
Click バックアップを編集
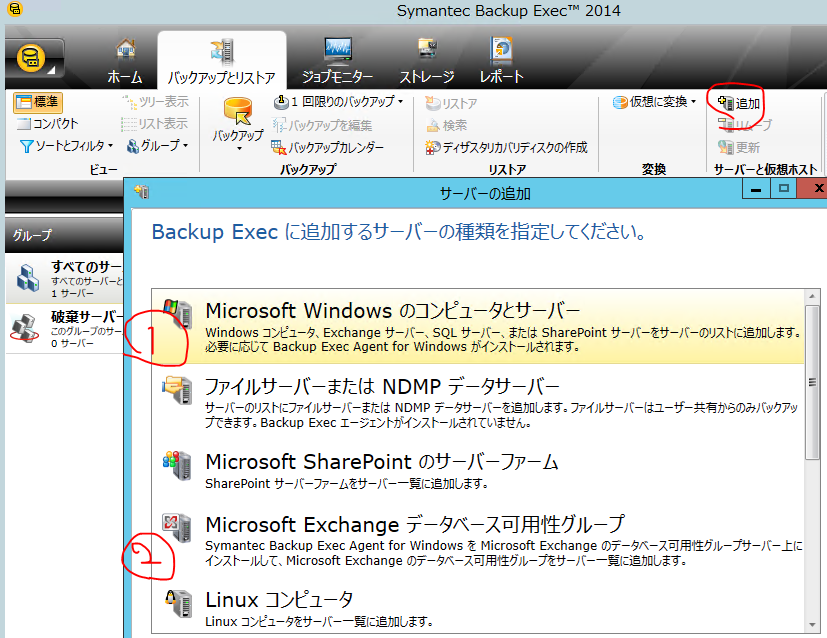click(322, 125)
